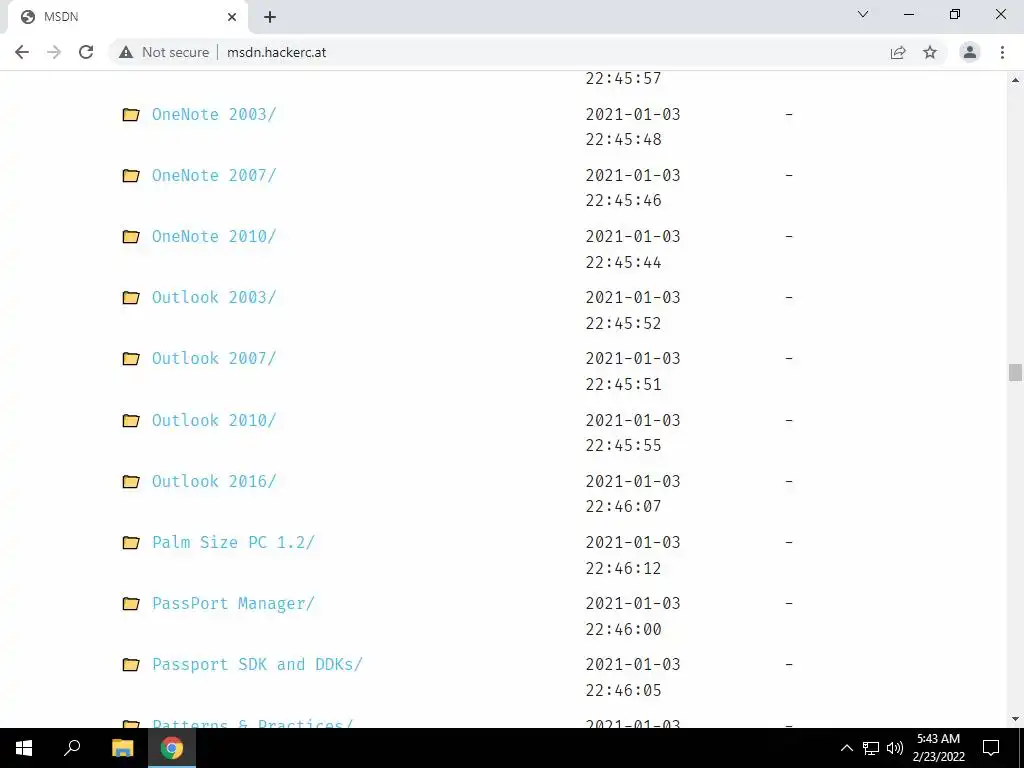Image resolution: width=1024 pixels, height=768 pixels.
Task: Click the page vertical scrollbar thumb
Action: 1015,372
